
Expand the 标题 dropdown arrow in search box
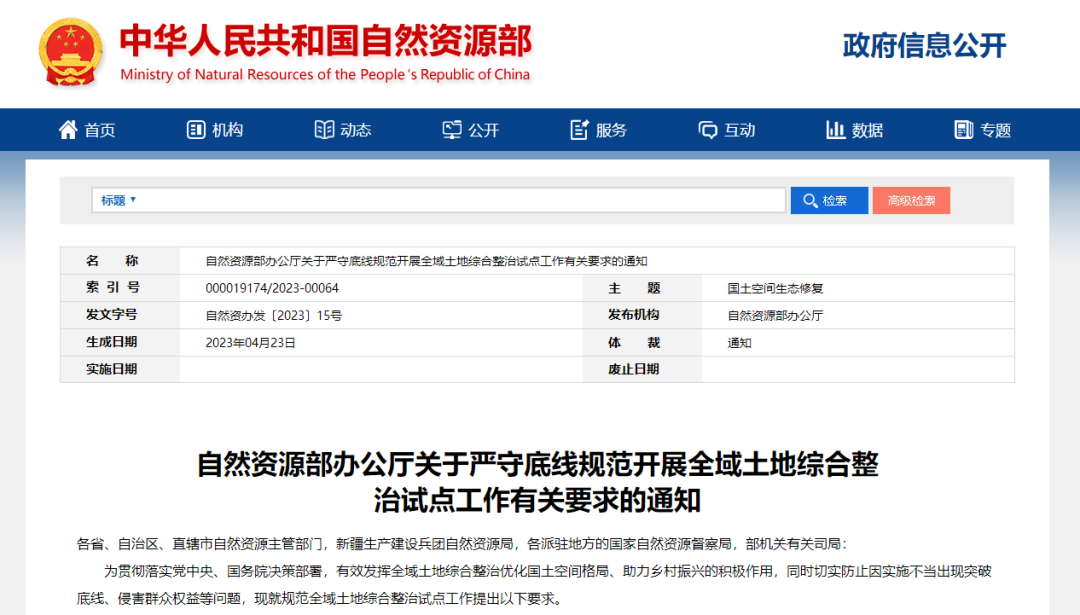pos(133,200)
